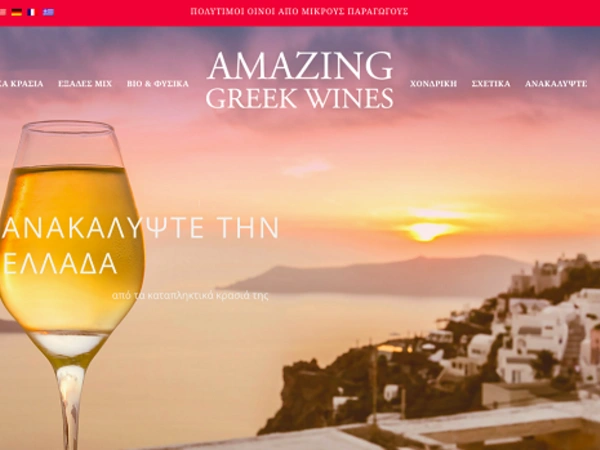Click the ΑΝΑΚΑΛΥΨΤΕ ΤΗΝ ΕΛΛΑΔΑ hero heading

pyautogui.click(x=140, y=245)
